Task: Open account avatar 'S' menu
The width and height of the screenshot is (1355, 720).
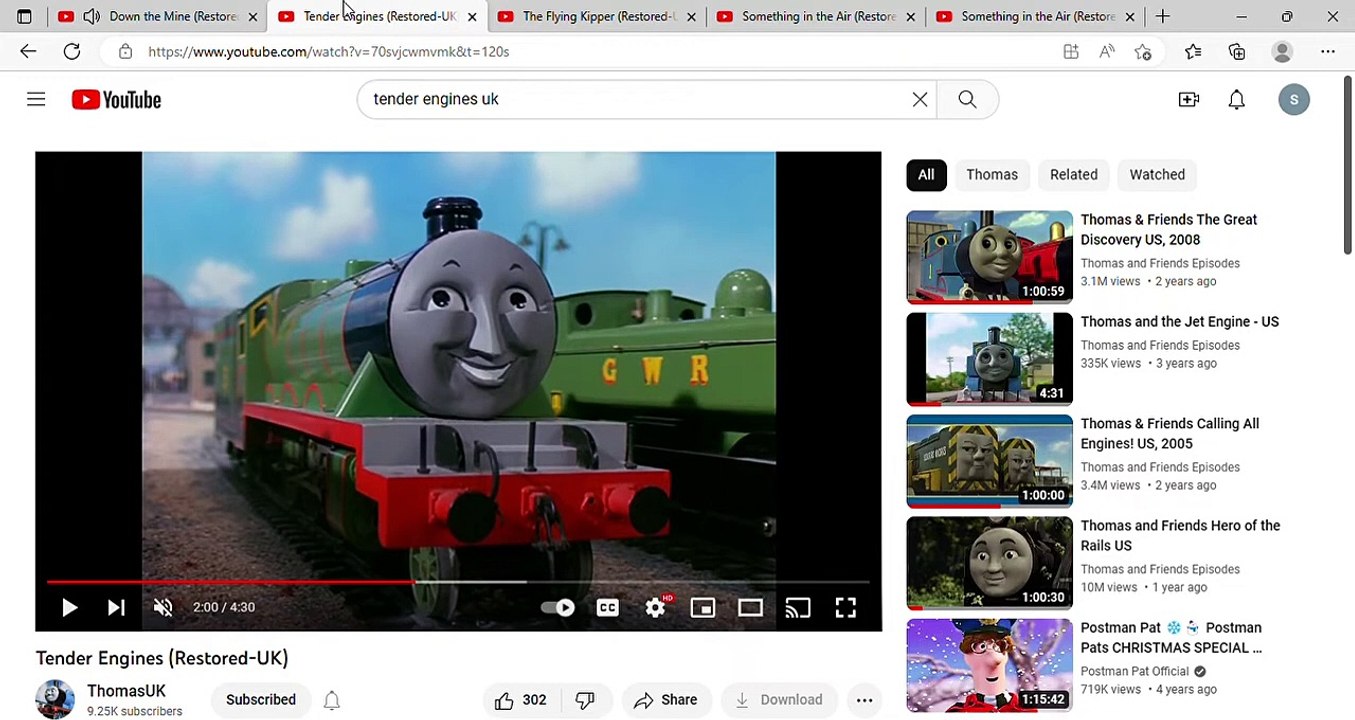Action: click(1294, 99)
